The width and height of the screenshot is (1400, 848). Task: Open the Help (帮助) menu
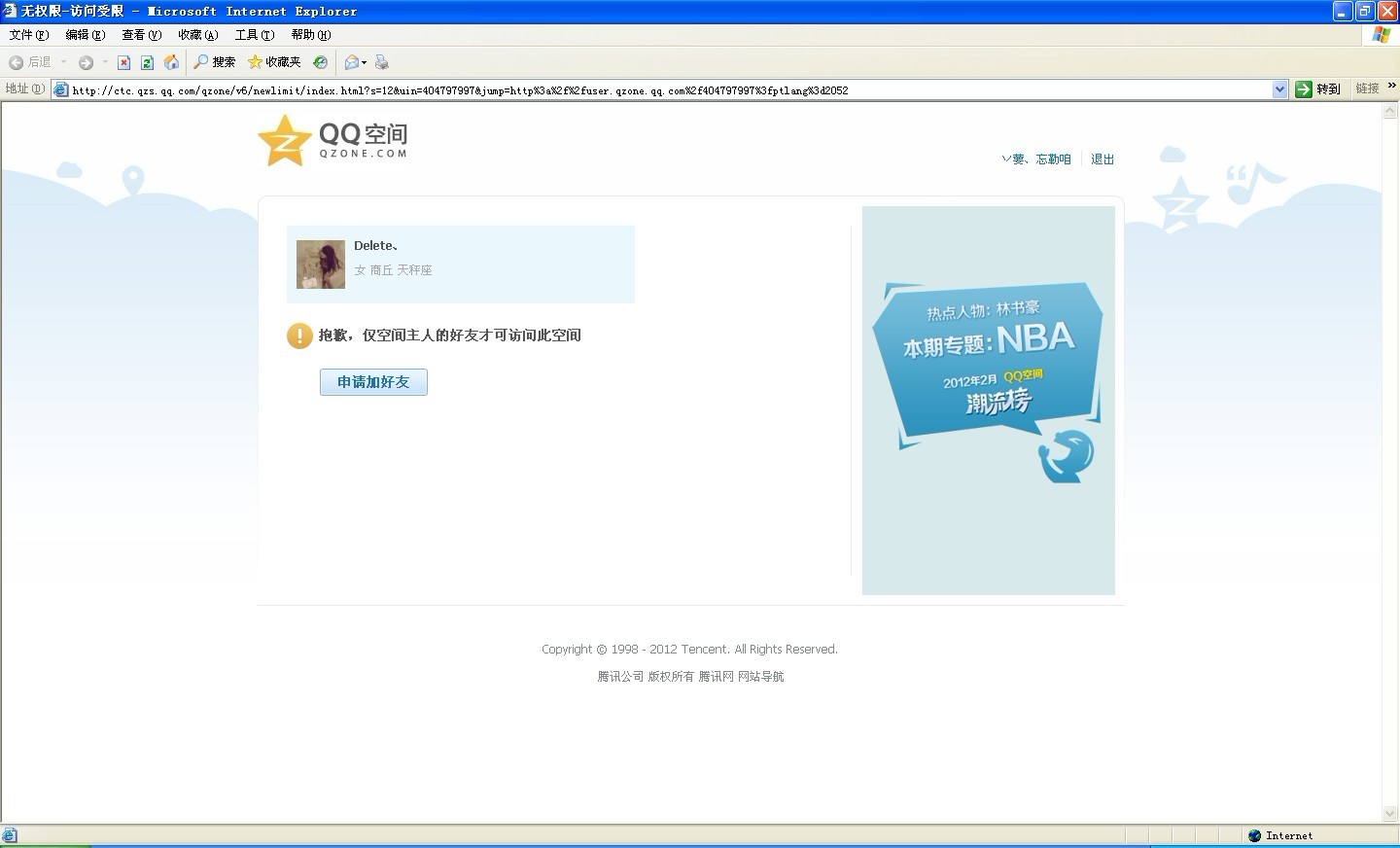pyautogui.click(x=310, y=35)
